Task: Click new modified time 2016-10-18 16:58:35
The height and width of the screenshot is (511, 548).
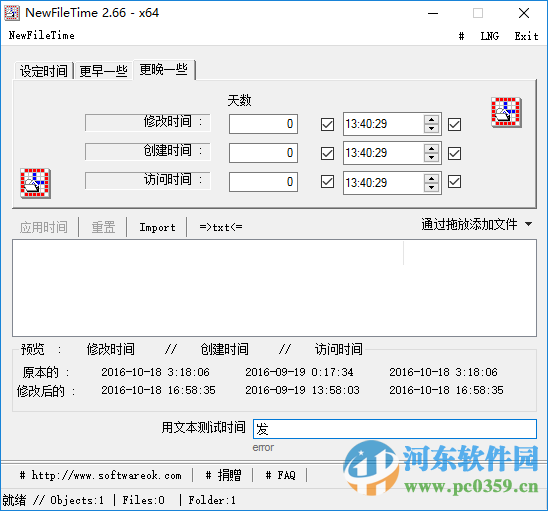Action: click(158, 390)
